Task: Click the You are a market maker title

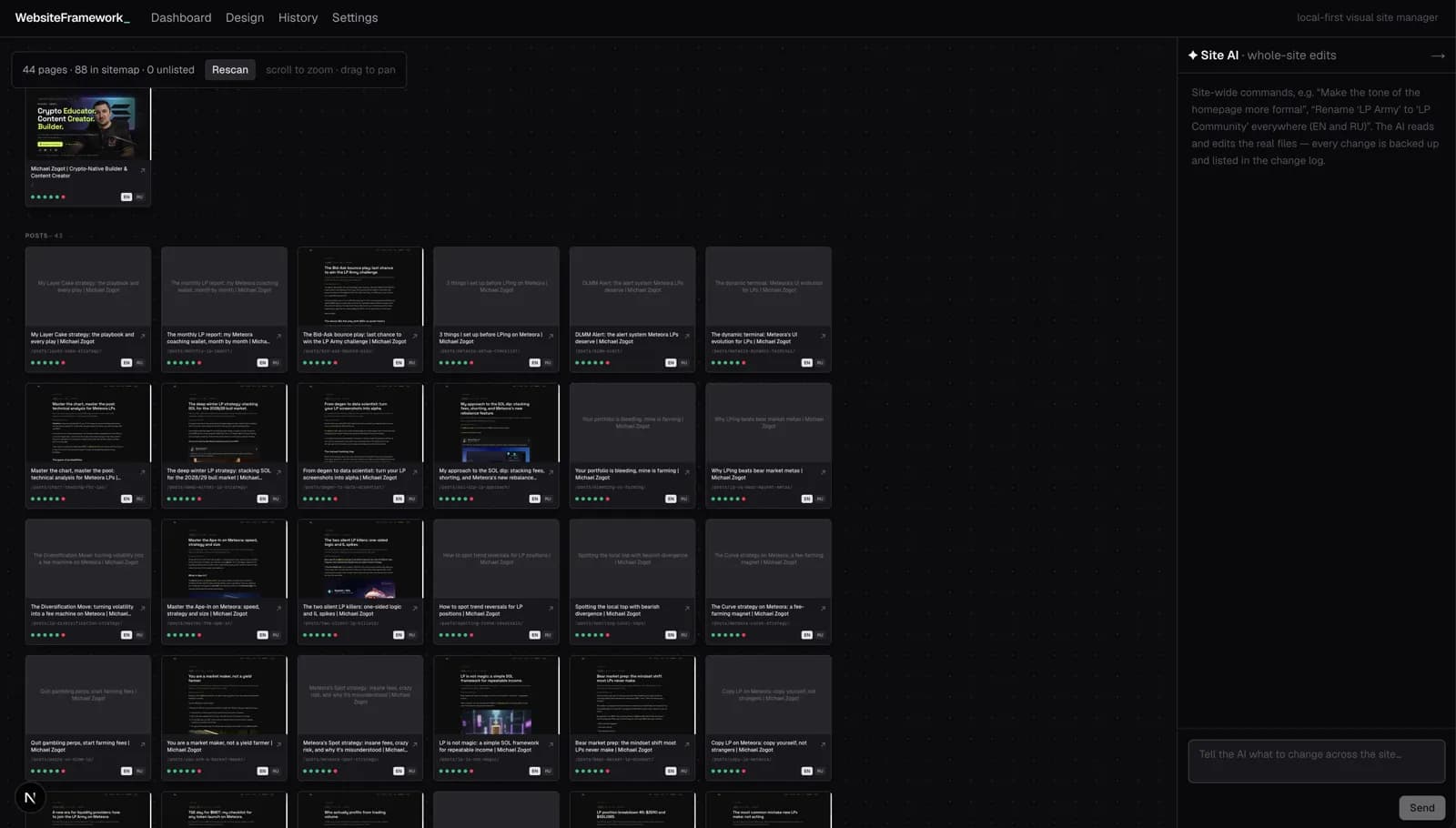Action: [219, 746]
